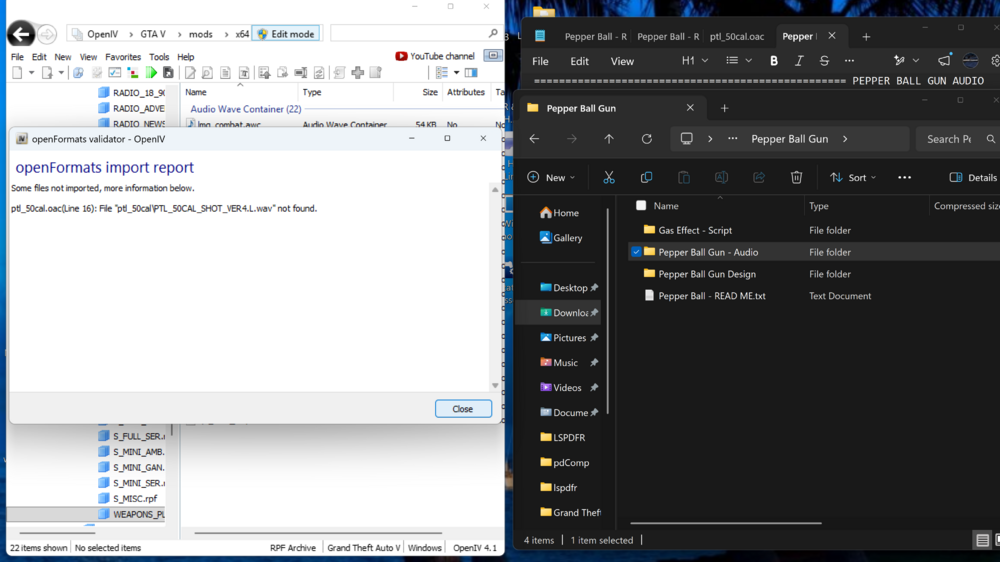
Task: Toggle italic formatting in Notepad
Action: (x=798, y=61)
